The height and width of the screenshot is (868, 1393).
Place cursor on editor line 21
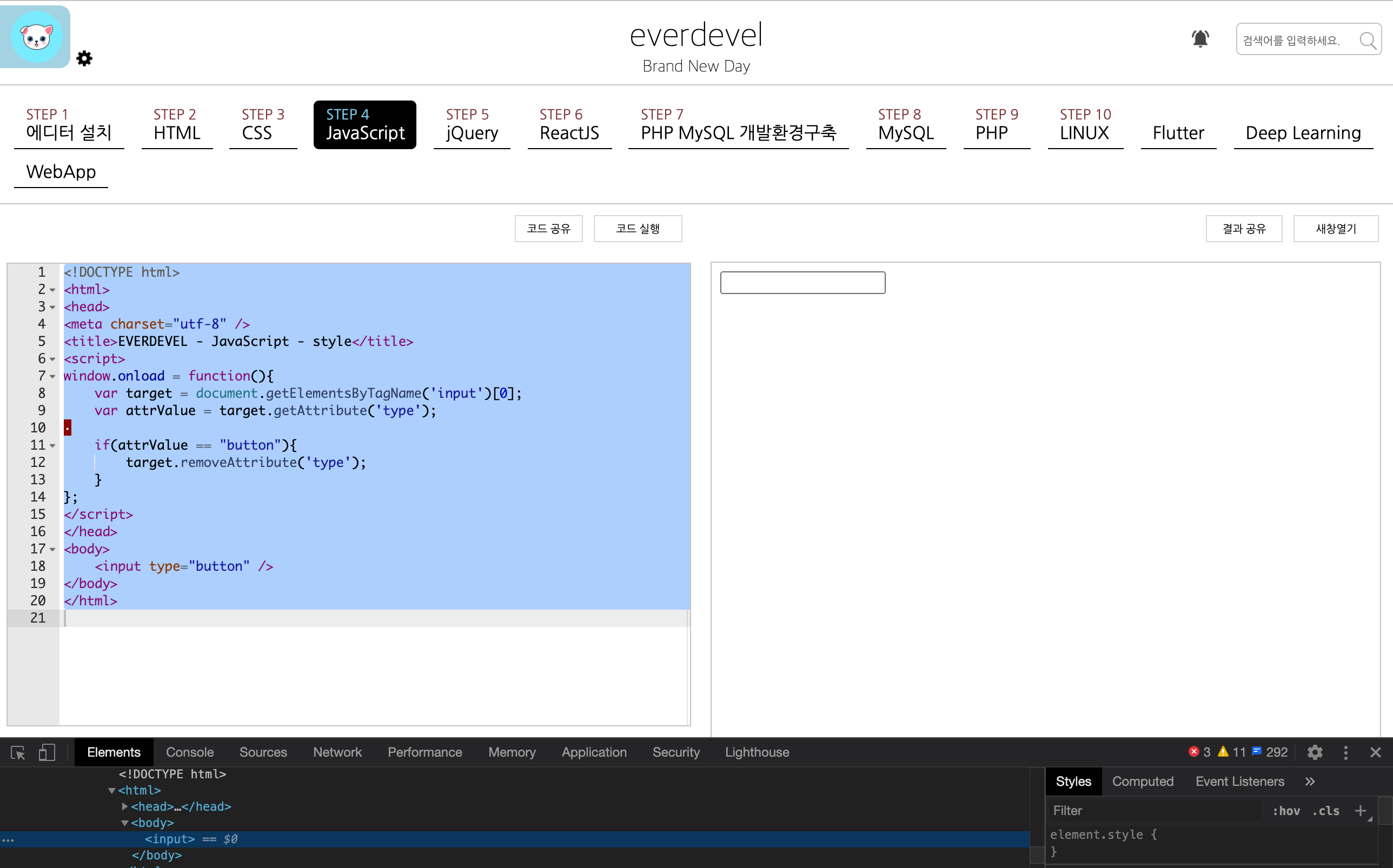[x=373, y=618]
